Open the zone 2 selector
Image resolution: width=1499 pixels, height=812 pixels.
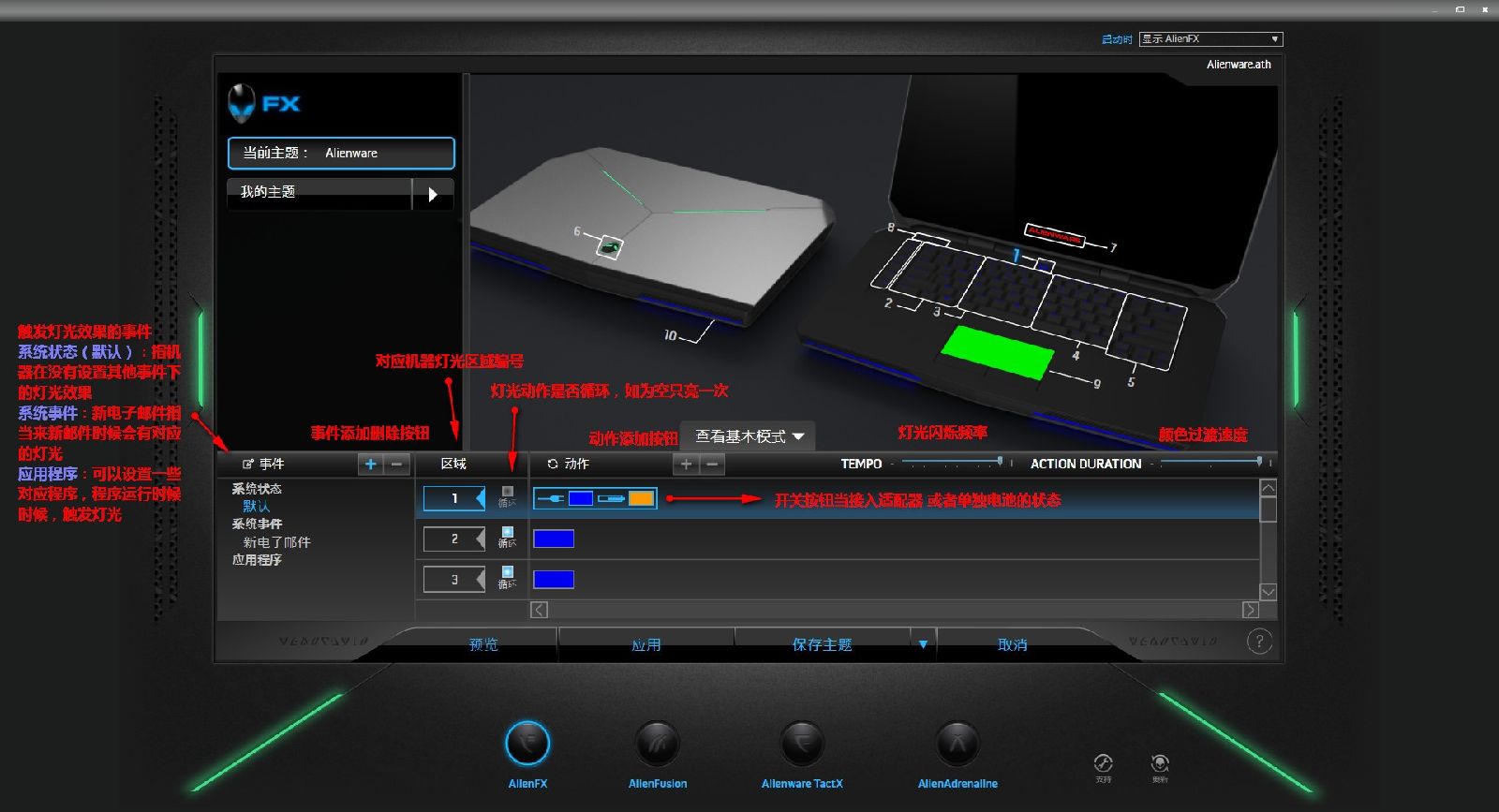[454, 539]
